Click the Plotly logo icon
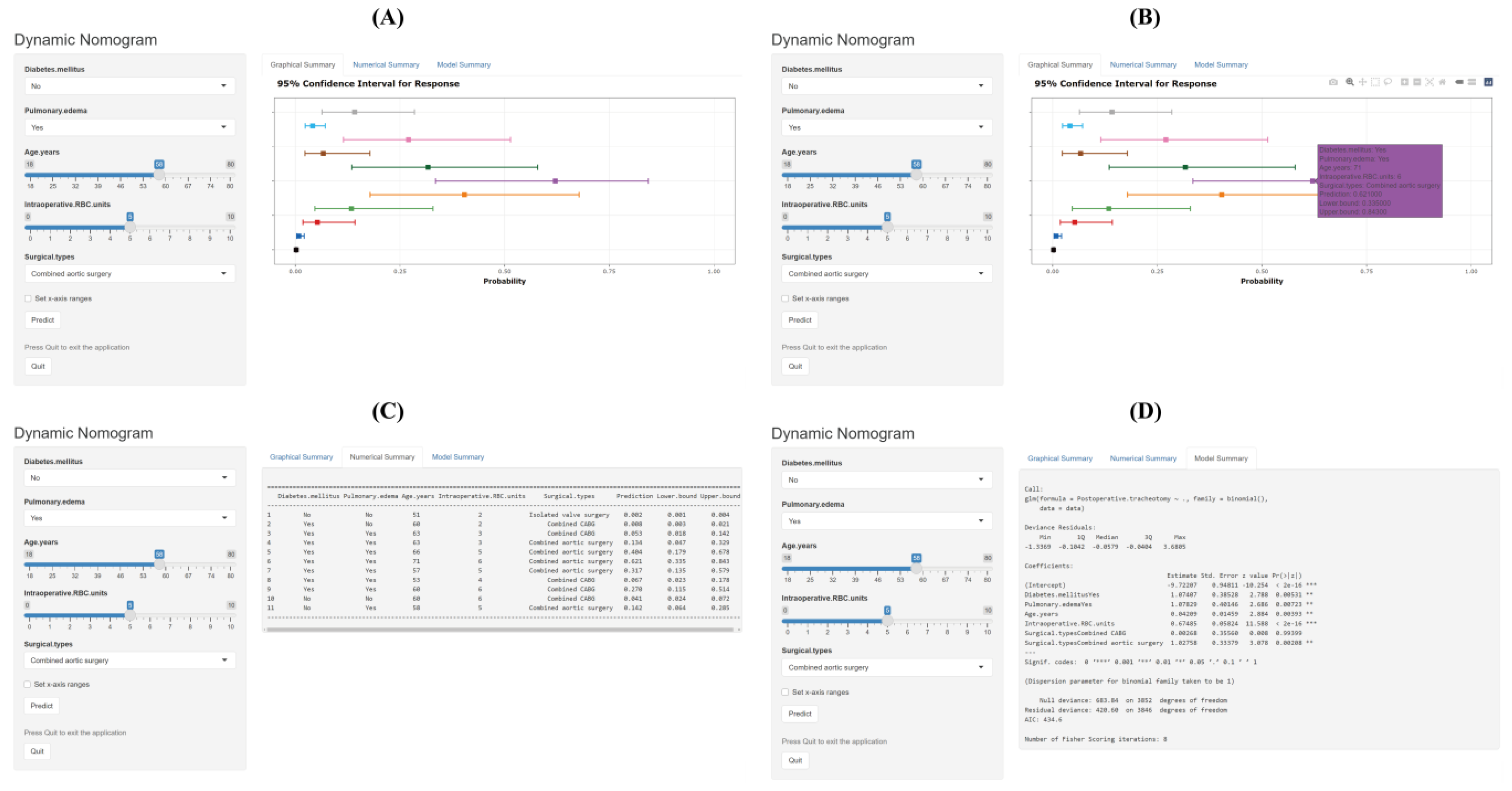This screenshot has height=791, width=1512. point(1488,82)
